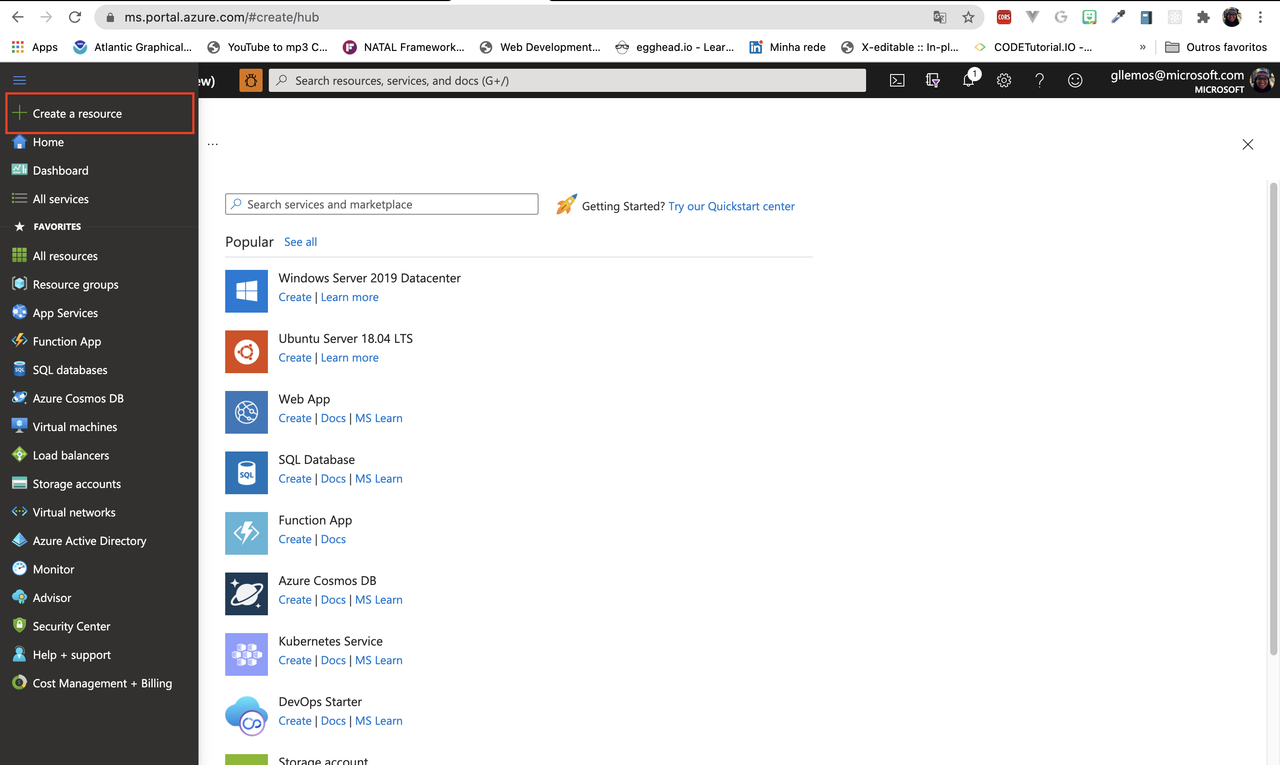Open the help question mark icon

[1040, 80]
